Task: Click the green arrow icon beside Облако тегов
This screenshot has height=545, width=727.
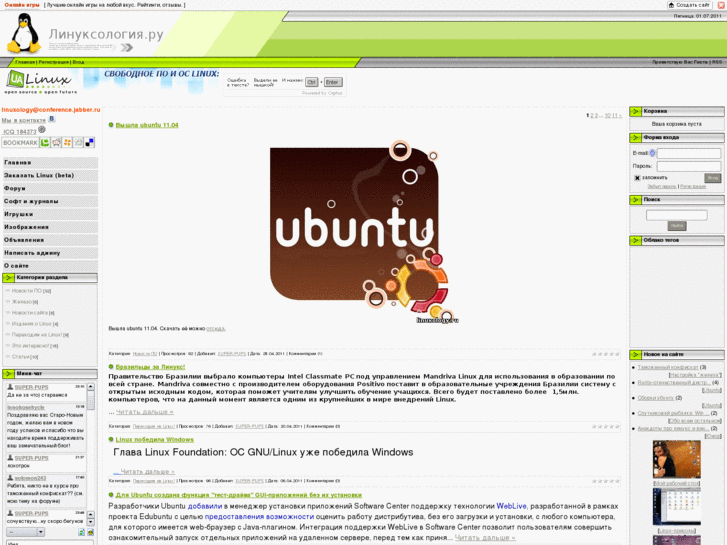Action: 635,241
